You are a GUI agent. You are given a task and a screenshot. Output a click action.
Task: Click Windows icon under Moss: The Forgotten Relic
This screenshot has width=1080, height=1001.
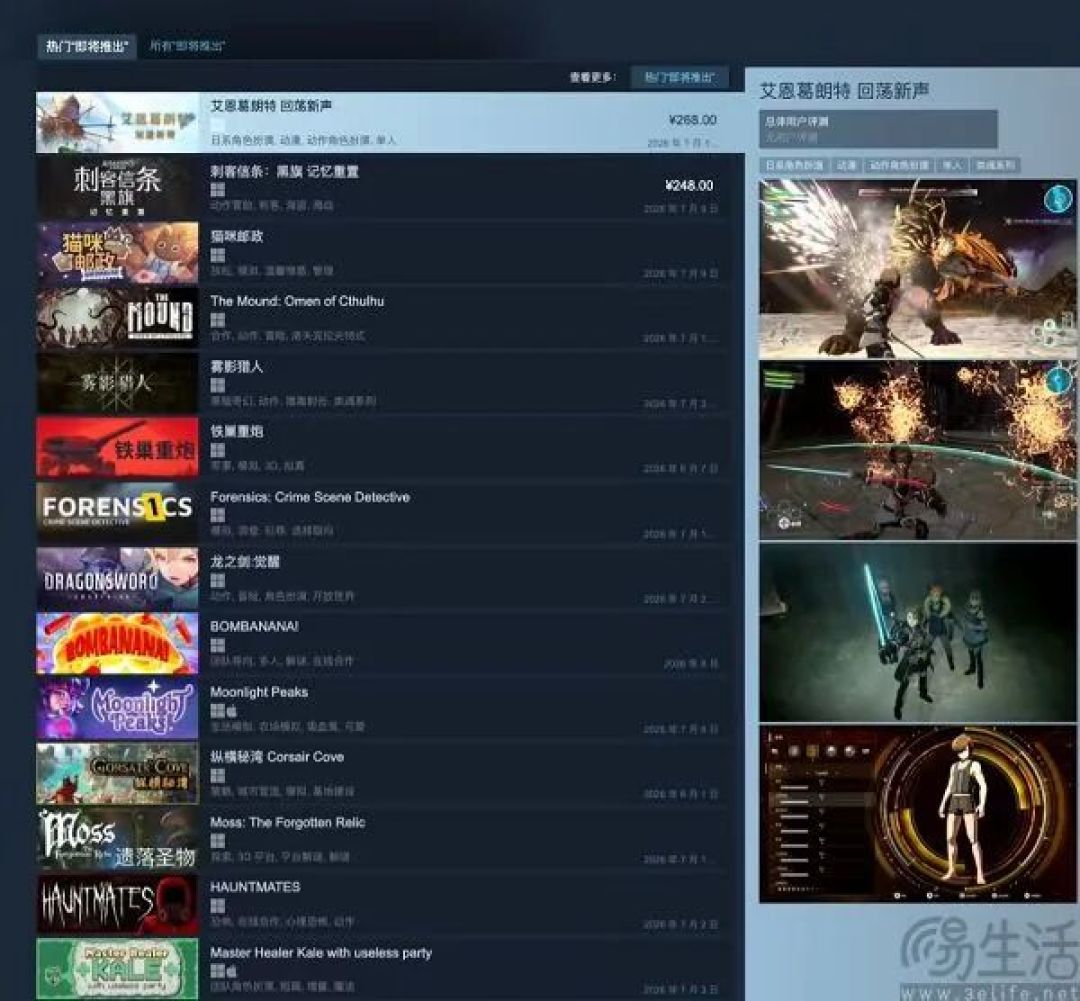pyautogui.click(x=218, y=841)
